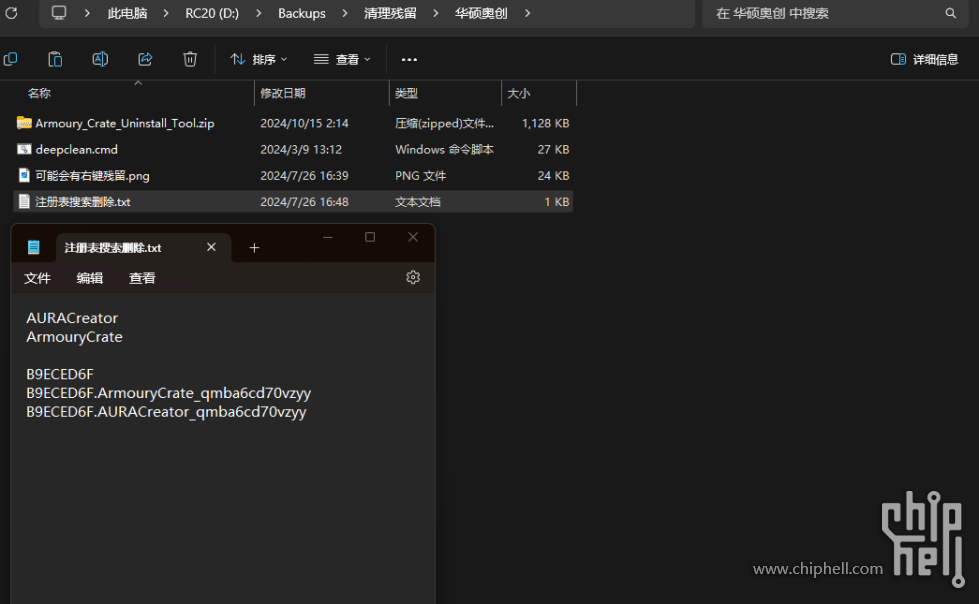The width and height of the screenshot is (979, 604).
Task: Open the three-dots more options menu
Action: coord(409,59)
